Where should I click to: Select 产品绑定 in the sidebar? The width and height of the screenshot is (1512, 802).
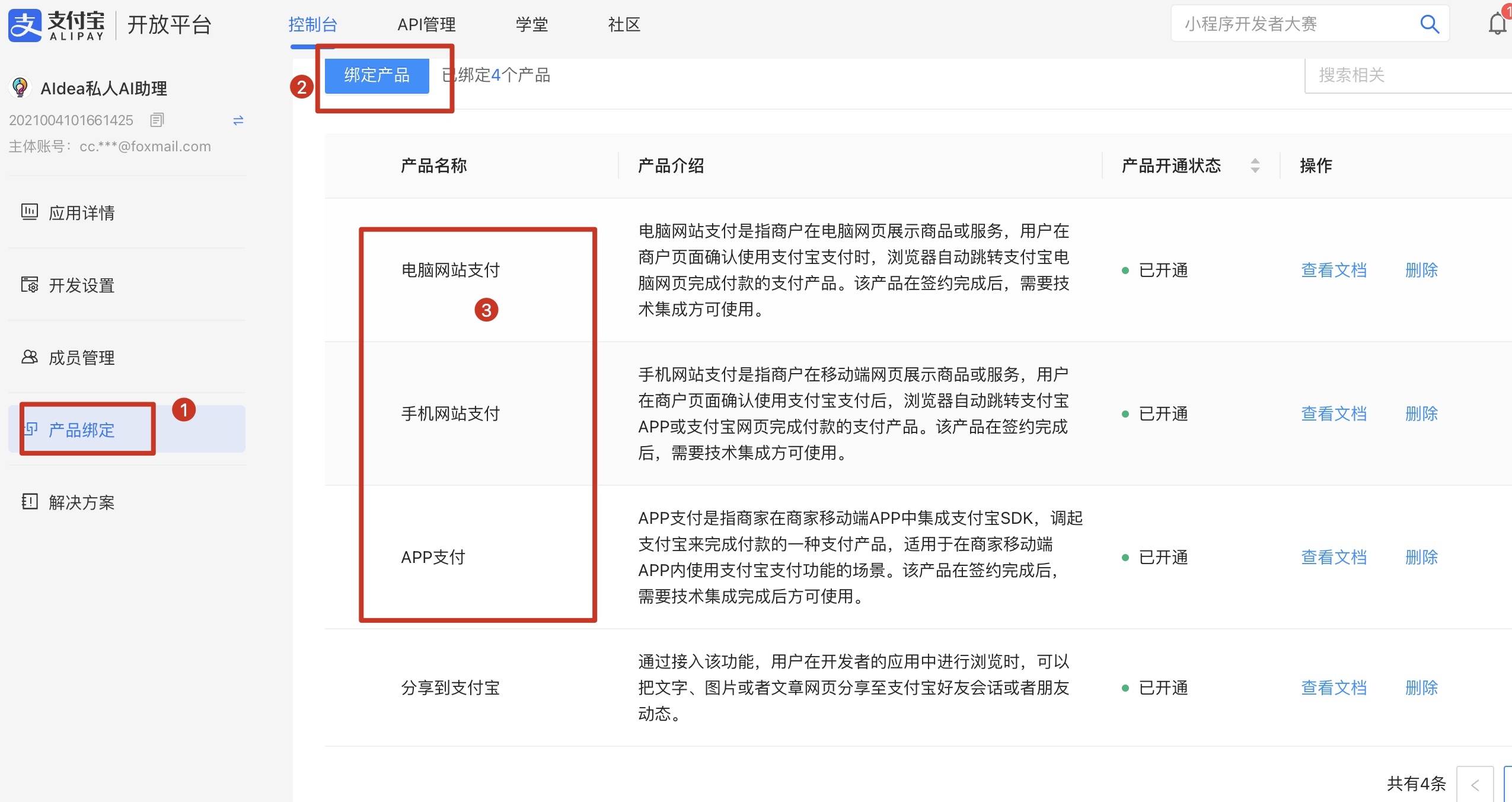[82, 429]
